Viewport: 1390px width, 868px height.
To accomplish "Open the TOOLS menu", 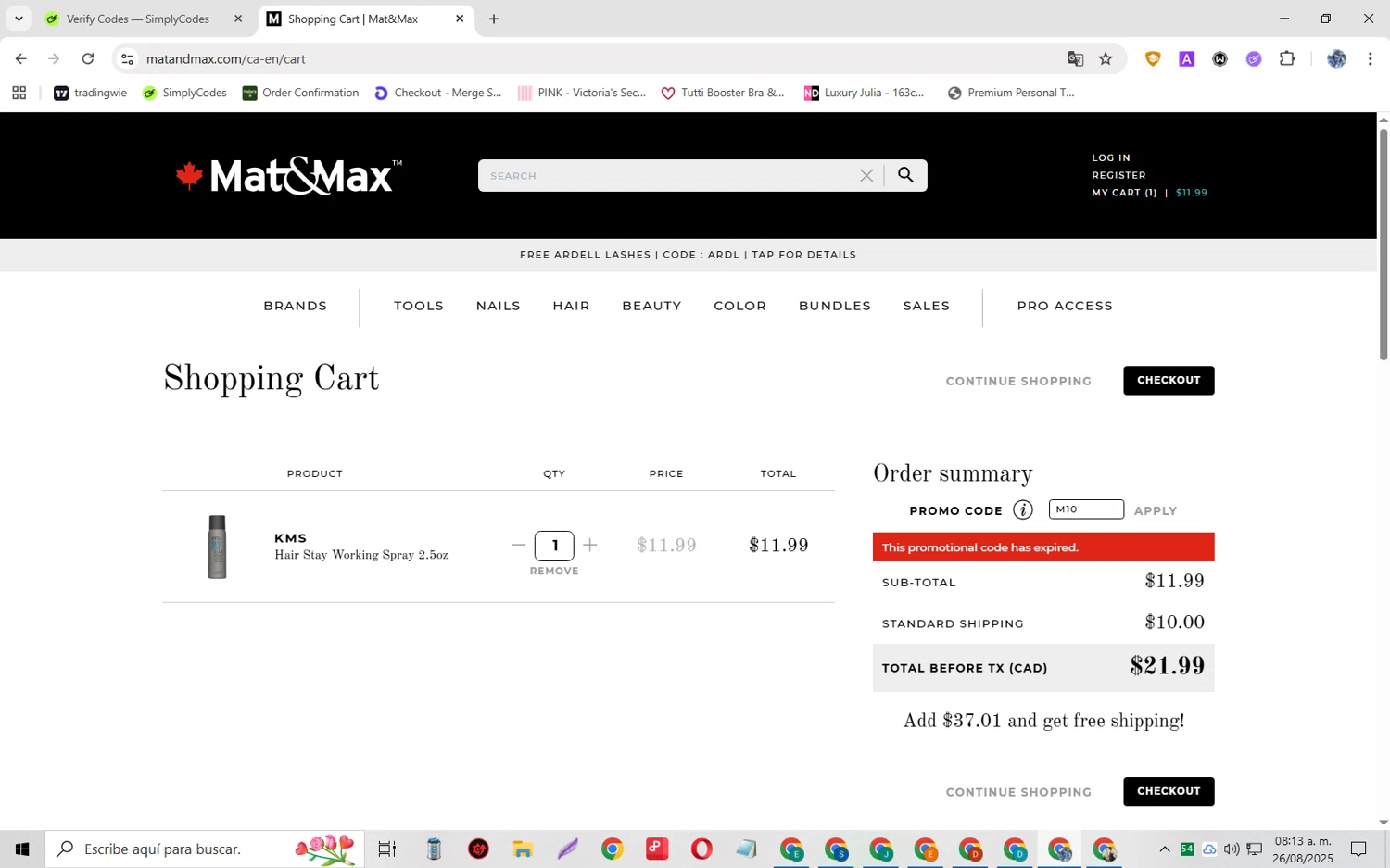I will [x=419, y=306].
